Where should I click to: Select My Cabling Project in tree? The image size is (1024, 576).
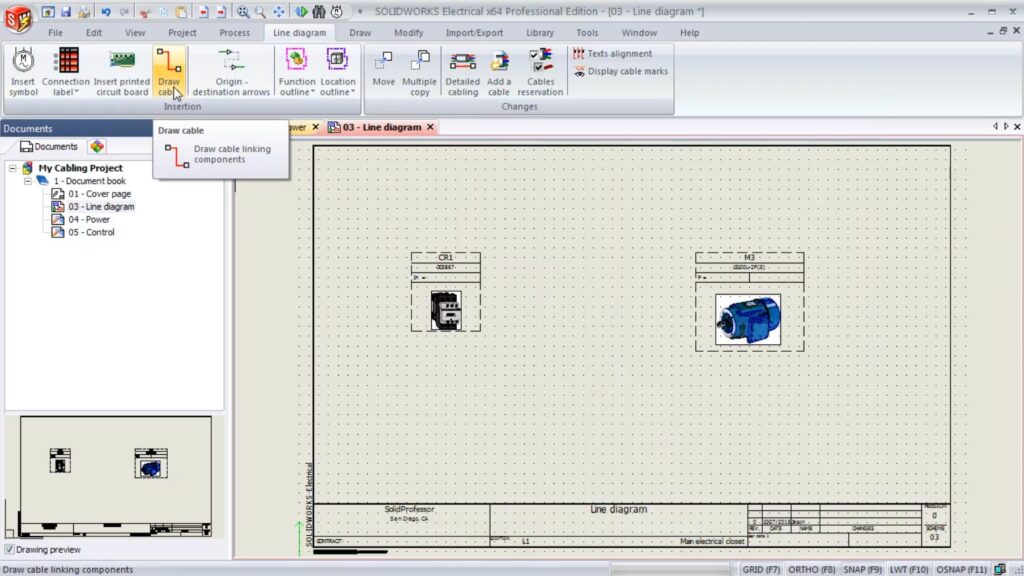click(x=80, y=168)
